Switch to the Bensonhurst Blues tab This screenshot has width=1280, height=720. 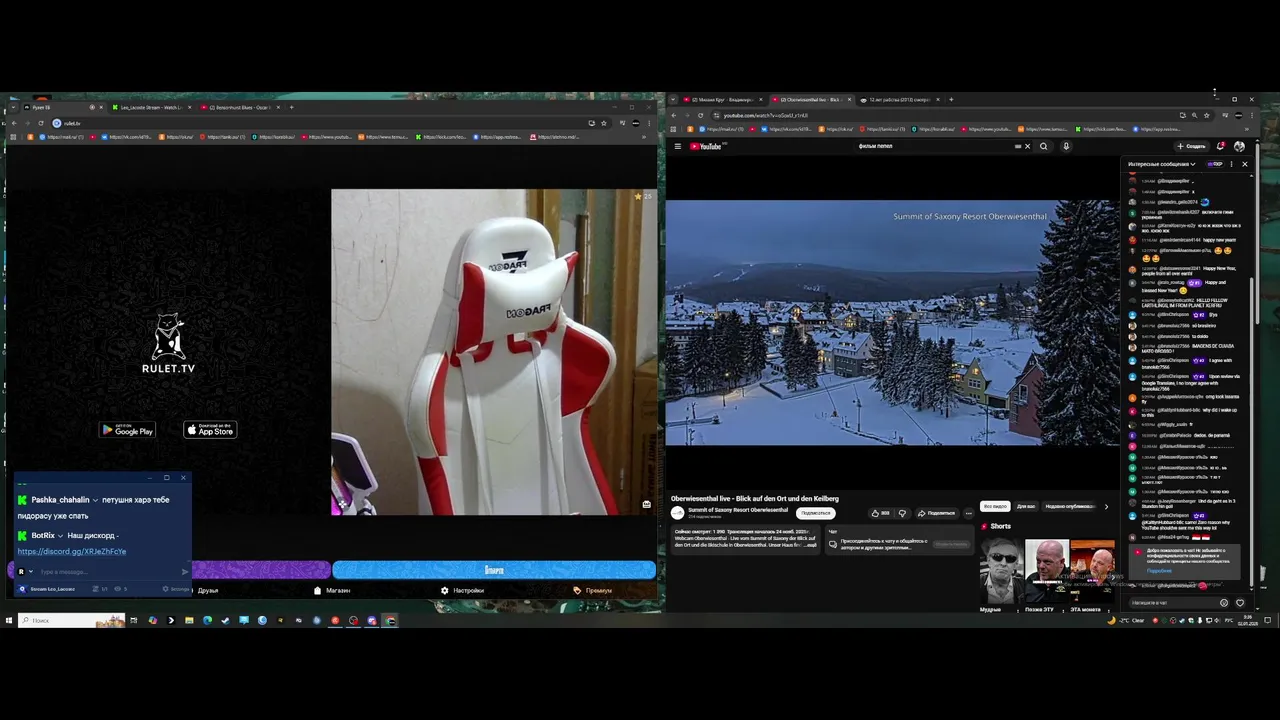coord(240,107)
